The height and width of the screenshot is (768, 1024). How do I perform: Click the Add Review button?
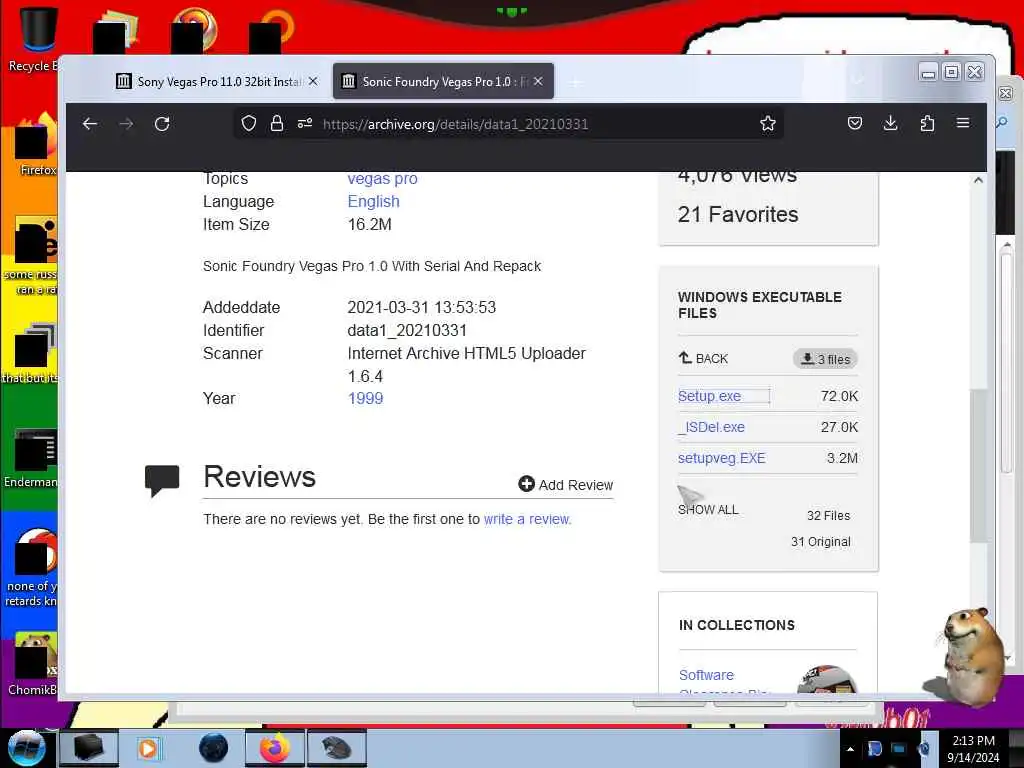[x=566, y=485]
